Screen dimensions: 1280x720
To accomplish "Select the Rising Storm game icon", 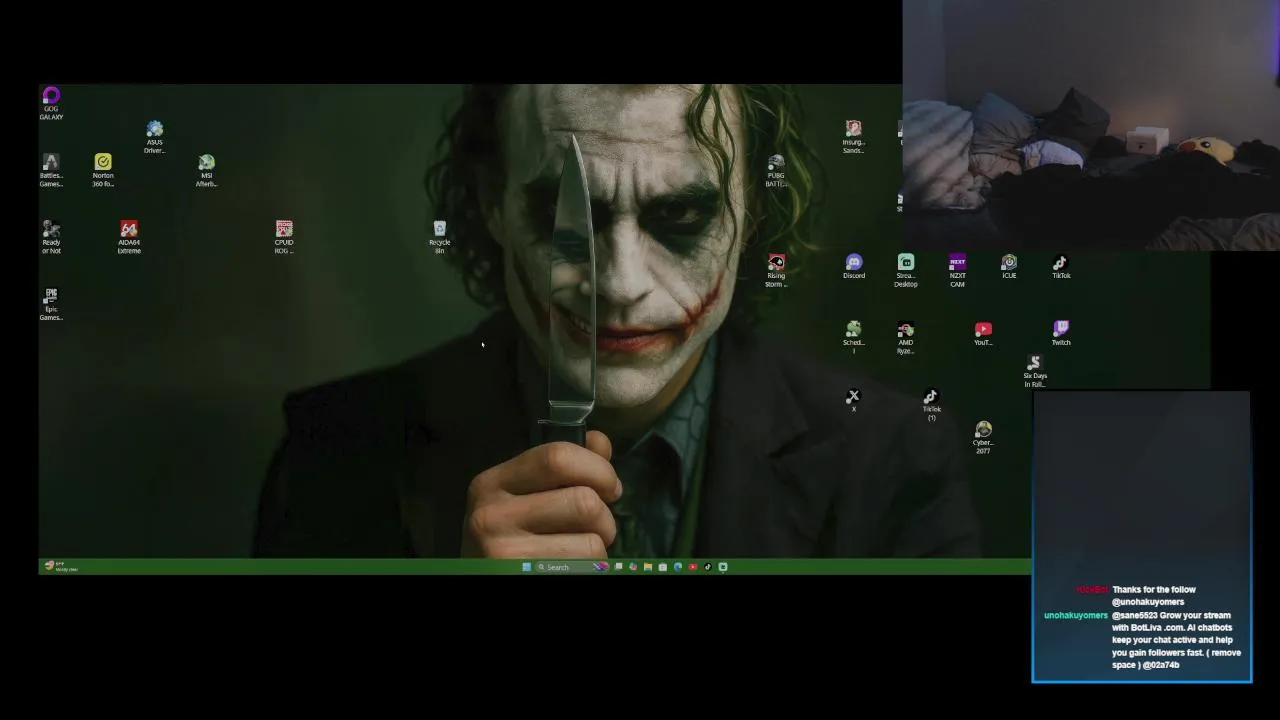I will 776,271.
